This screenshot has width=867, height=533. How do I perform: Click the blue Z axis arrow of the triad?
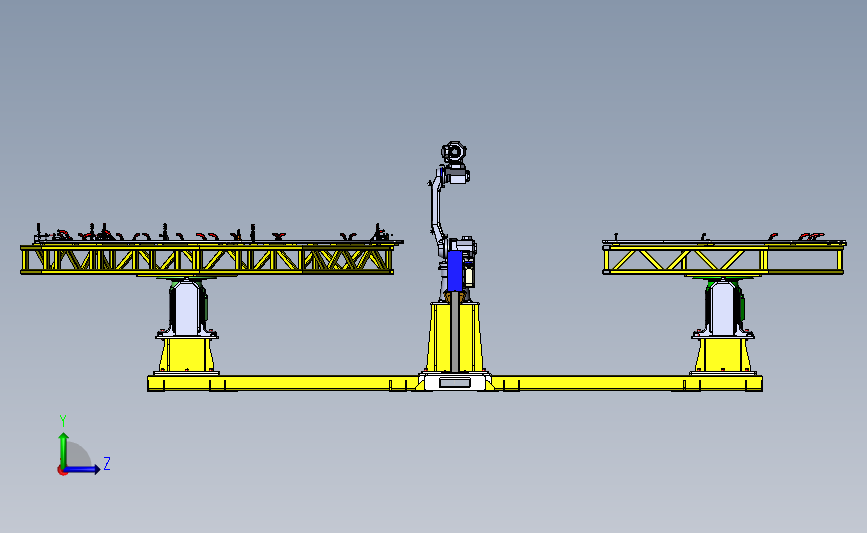[83, 469]
